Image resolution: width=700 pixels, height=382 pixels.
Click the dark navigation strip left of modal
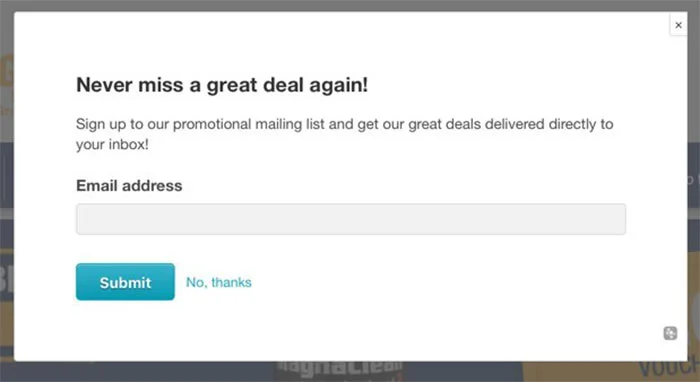[7, 175]
